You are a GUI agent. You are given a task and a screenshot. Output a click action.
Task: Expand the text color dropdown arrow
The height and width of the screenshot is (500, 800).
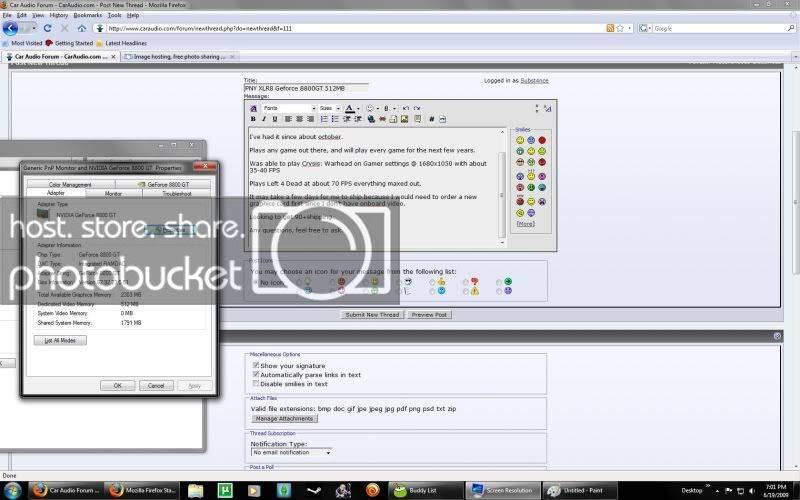[358, 108]
